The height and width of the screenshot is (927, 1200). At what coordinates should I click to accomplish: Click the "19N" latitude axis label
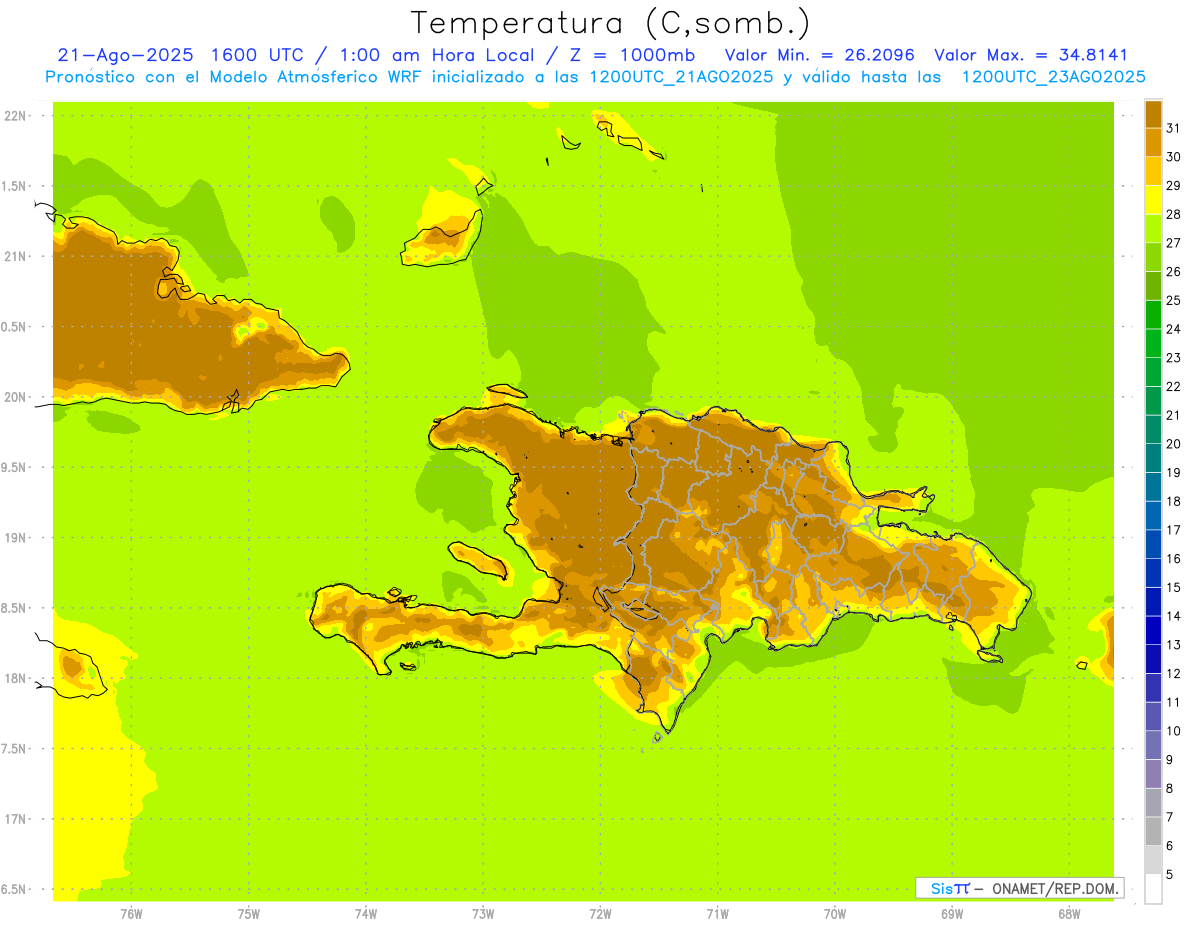point(16,538)
